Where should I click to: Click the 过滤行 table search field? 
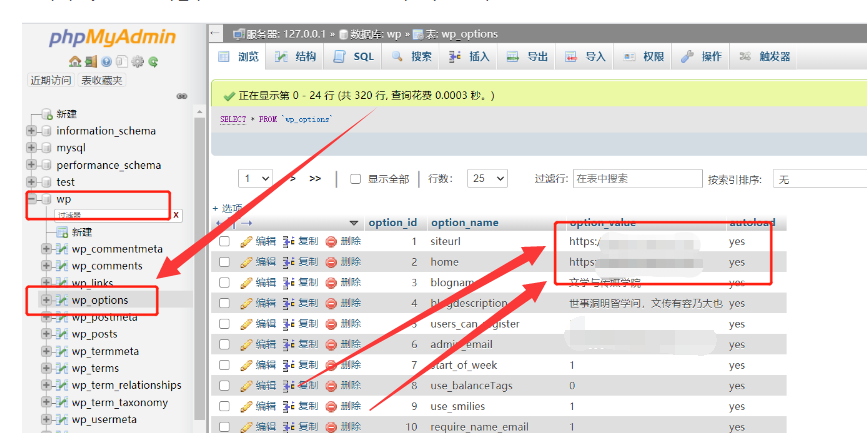point(638,179)
